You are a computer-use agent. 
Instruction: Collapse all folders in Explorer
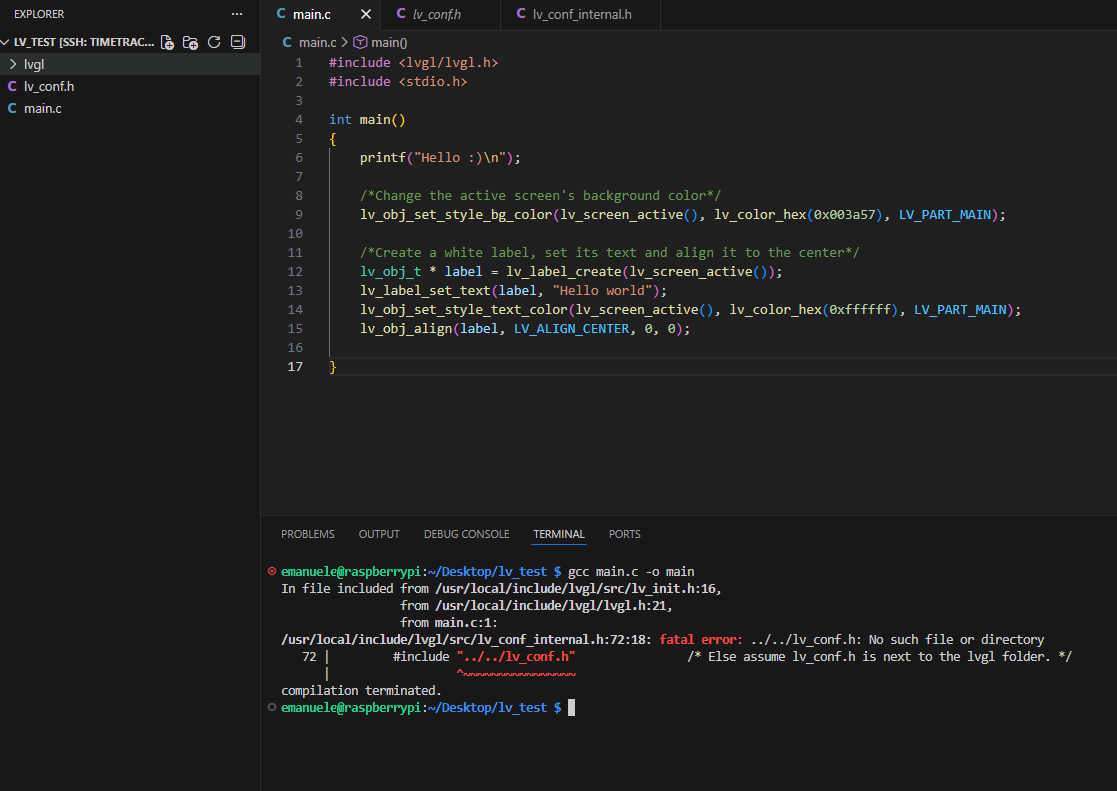tap(237, 42)
